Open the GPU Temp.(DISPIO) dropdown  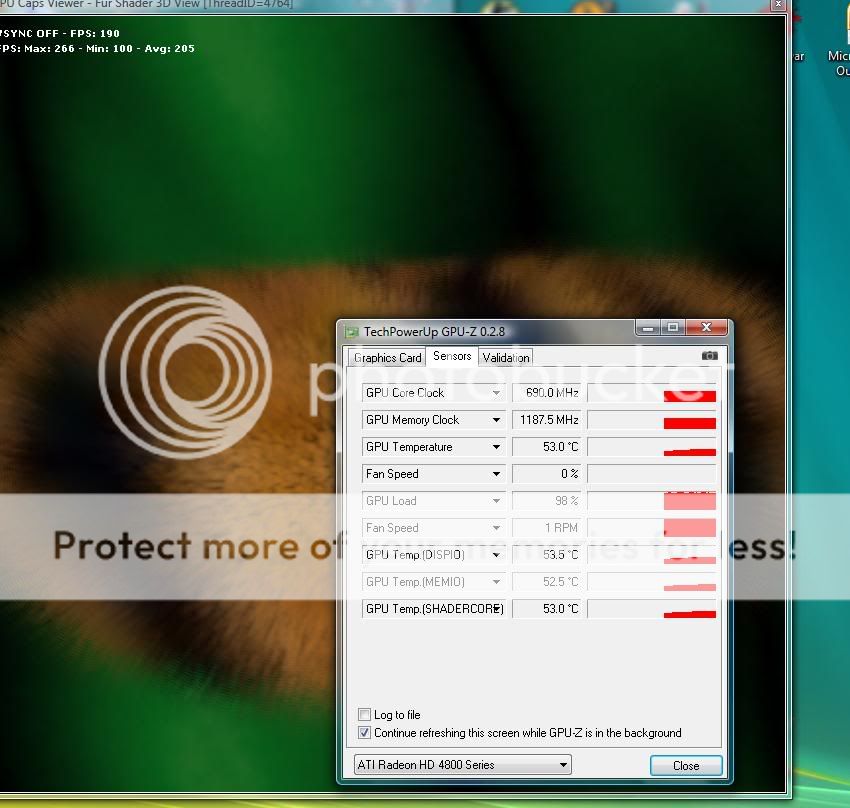tap(496, 555)
